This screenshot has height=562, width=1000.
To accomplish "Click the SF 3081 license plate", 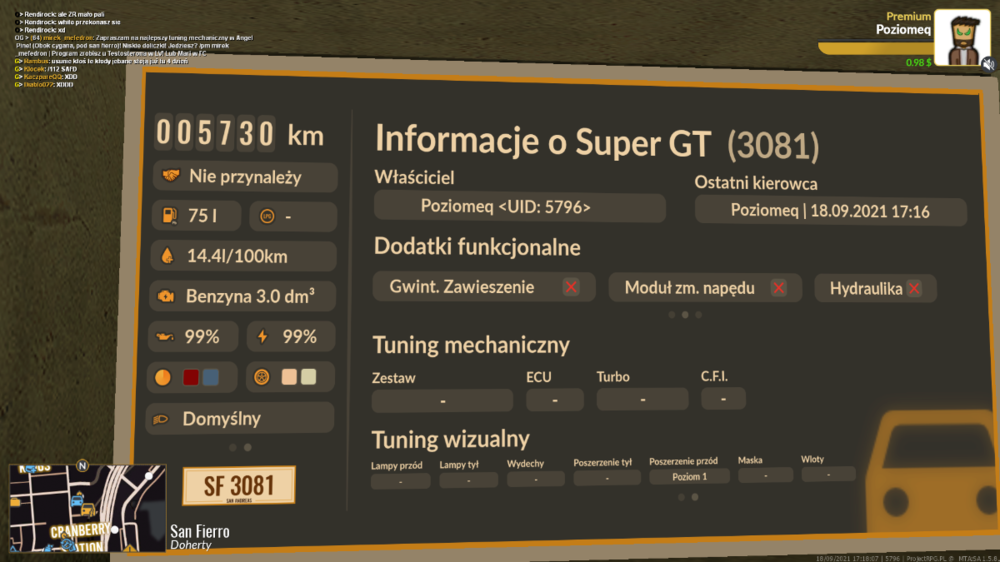I will tap(239, 486).
